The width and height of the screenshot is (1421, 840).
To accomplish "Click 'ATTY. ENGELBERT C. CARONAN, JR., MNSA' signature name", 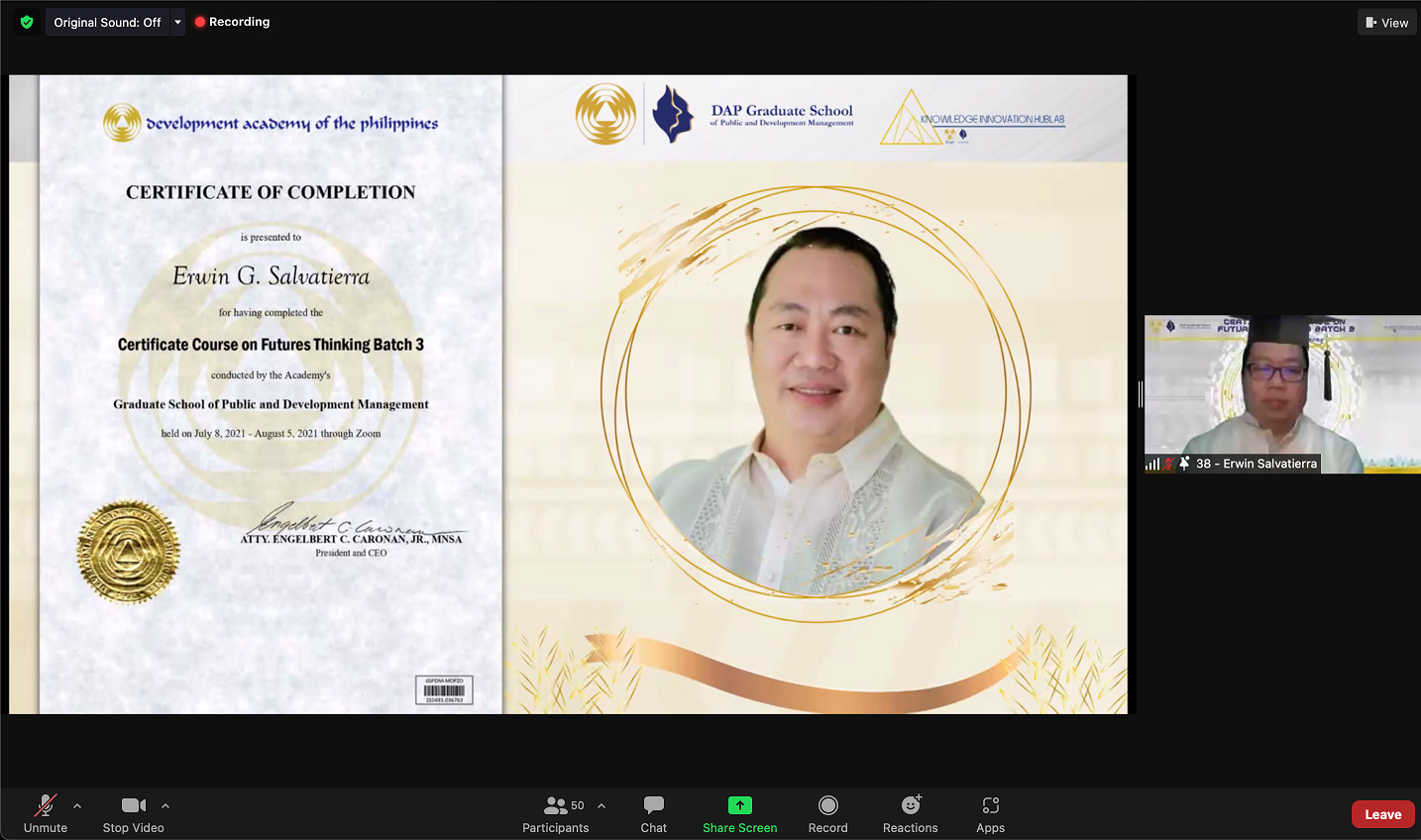I will coord(351,539).
